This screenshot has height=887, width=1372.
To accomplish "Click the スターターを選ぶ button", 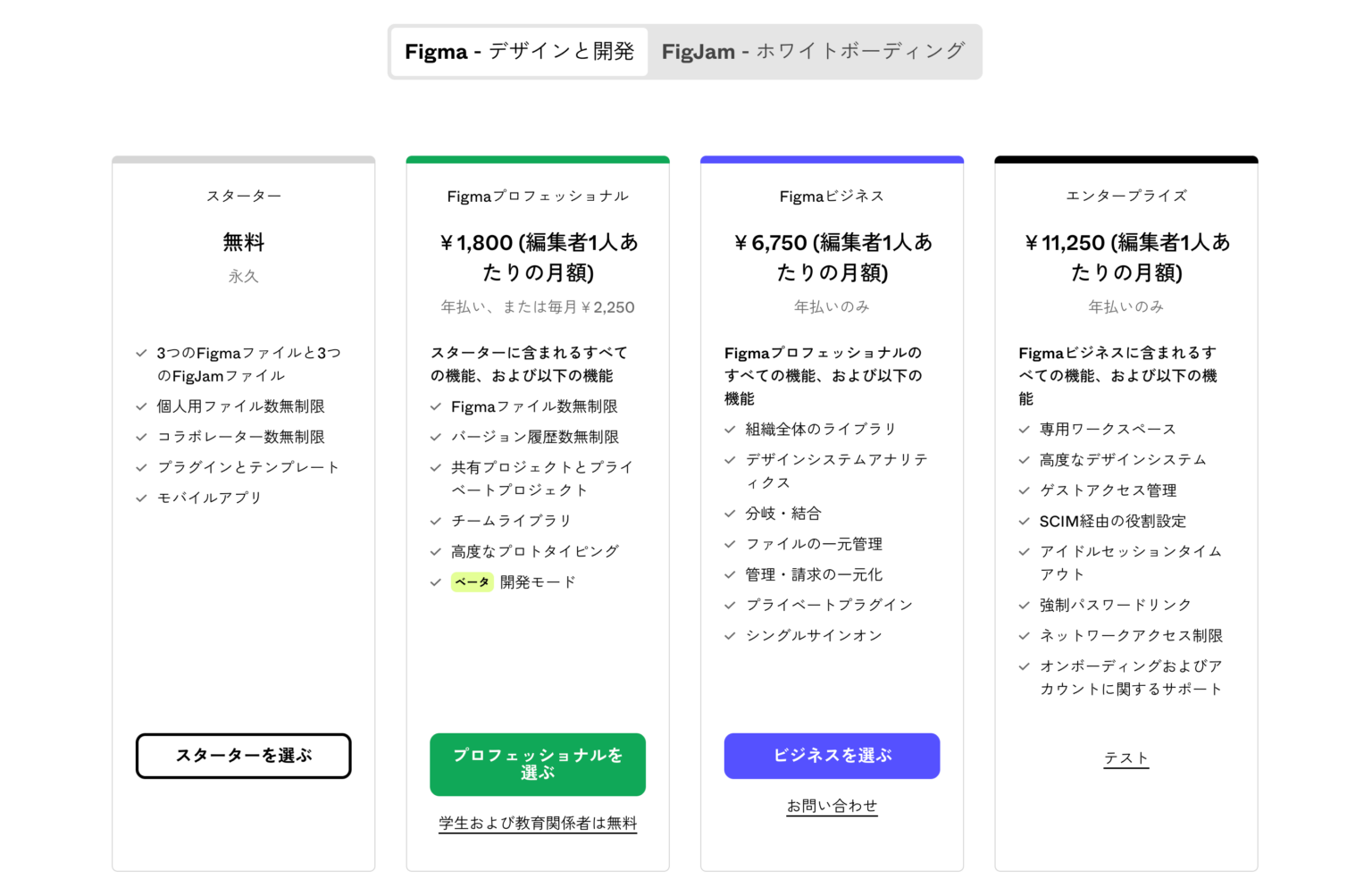I will pos(243,755).
